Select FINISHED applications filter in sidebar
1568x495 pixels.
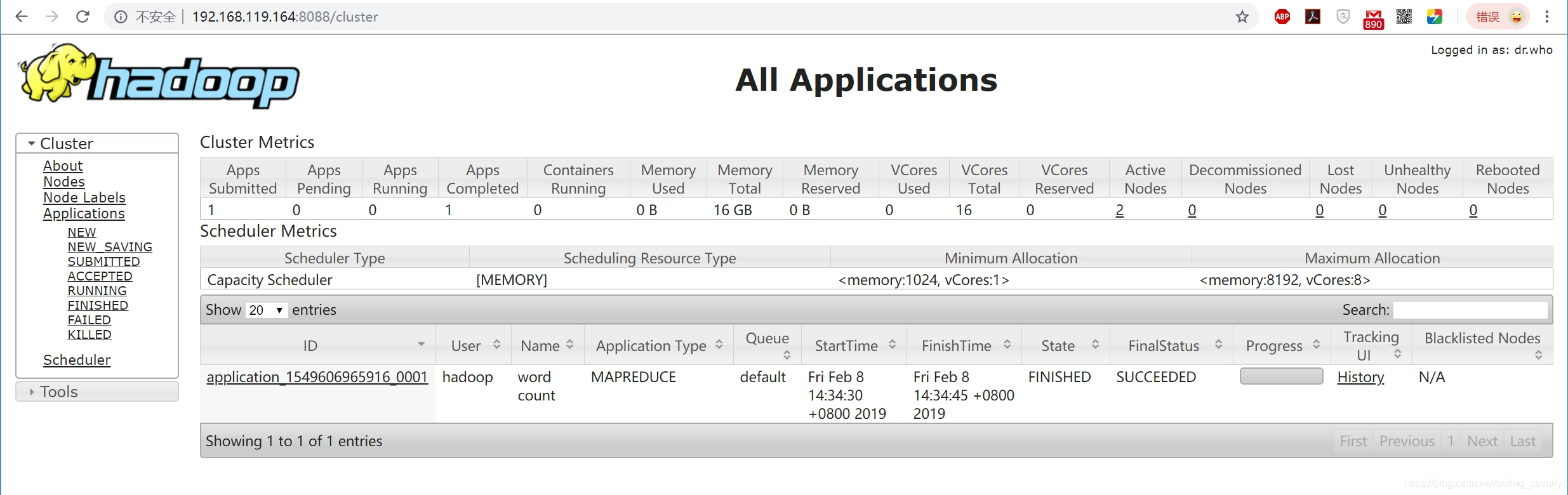tap(98, 305)
